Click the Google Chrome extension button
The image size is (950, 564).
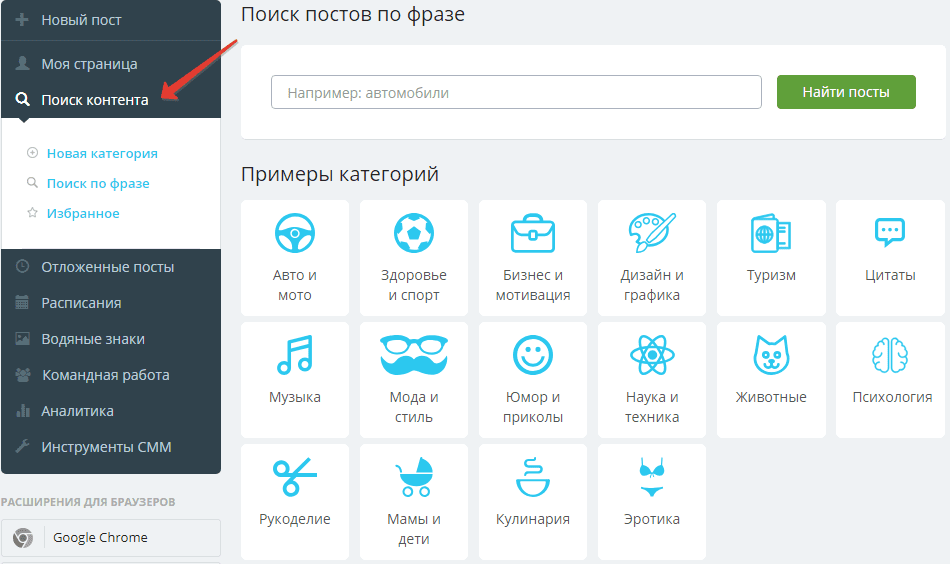[100, 537]
